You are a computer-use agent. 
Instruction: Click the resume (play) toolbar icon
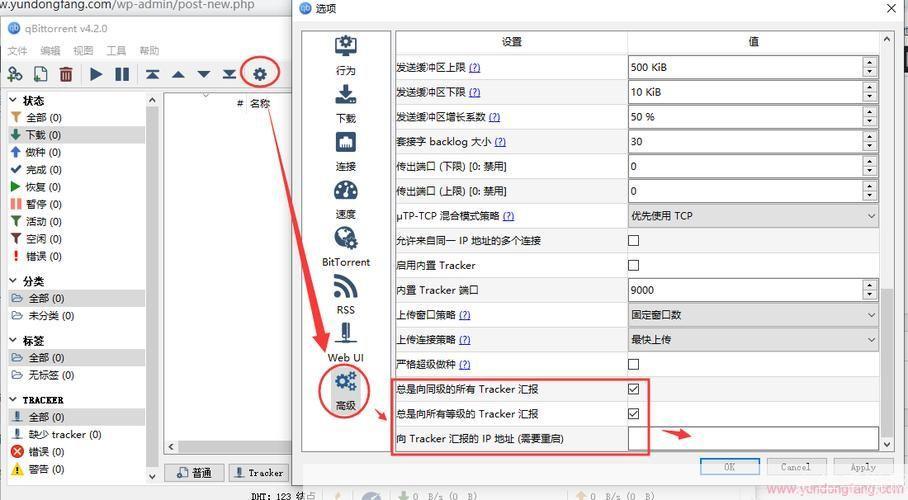click(96, 74)
